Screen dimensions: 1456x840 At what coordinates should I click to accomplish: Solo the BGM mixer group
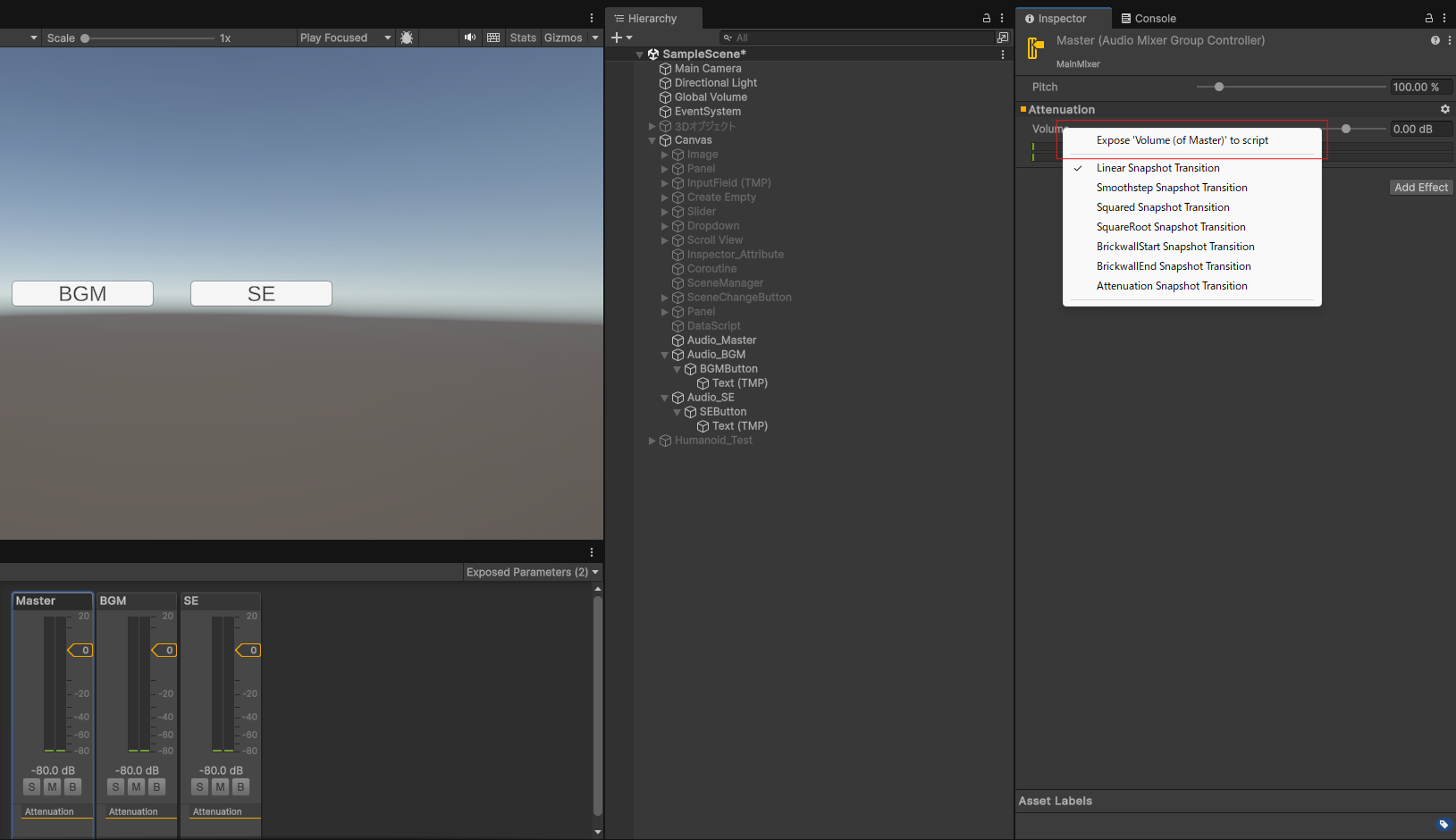click(115, 786)
